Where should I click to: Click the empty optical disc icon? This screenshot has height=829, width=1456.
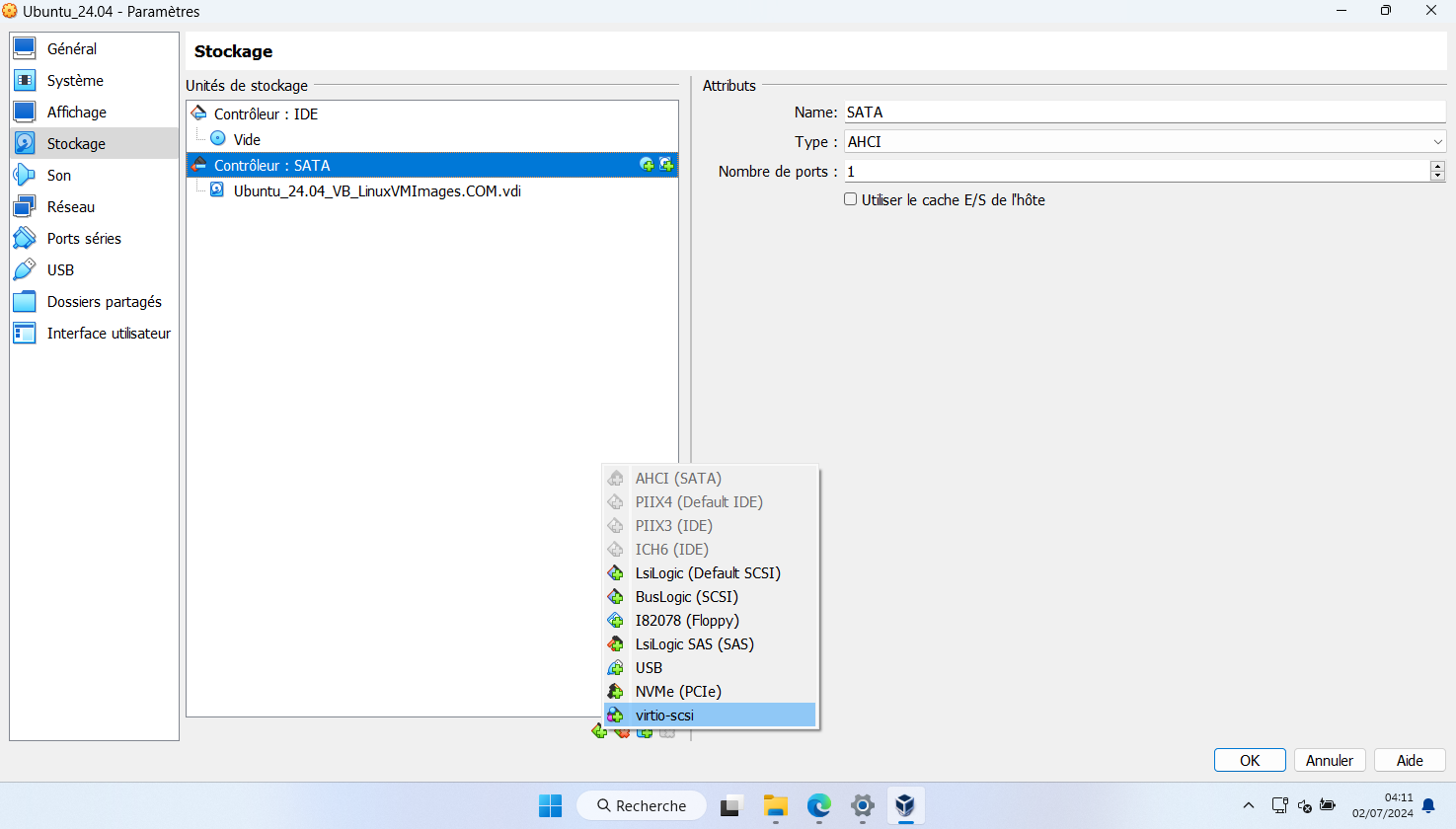tap(218, 139)
